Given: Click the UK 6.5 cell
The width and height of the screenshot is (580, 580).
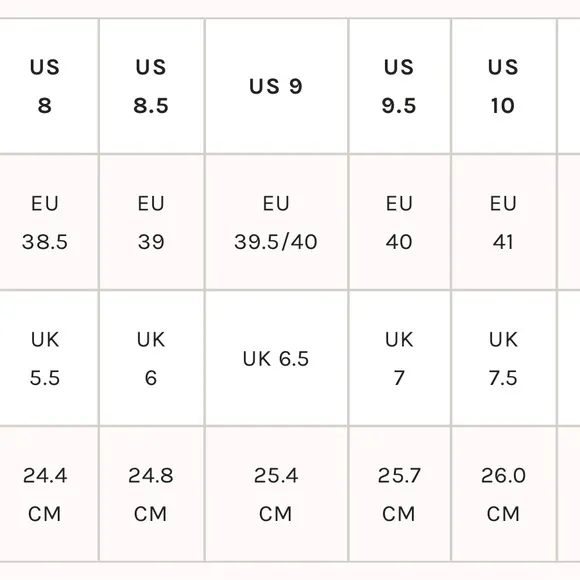Looking at the screenshot, I should [x=277, y=358].
